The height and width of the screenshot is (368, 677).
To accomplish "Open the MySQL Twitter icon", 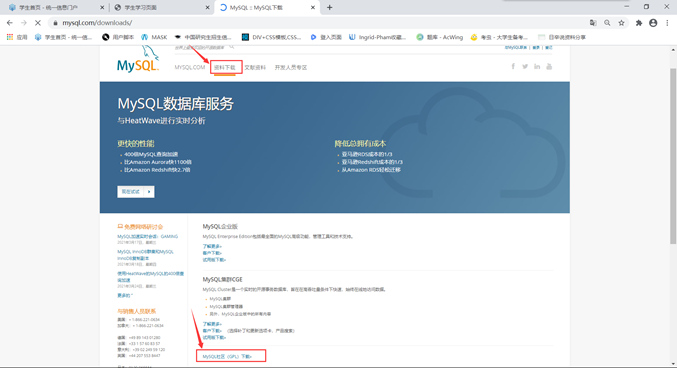I will pos(525,67).
